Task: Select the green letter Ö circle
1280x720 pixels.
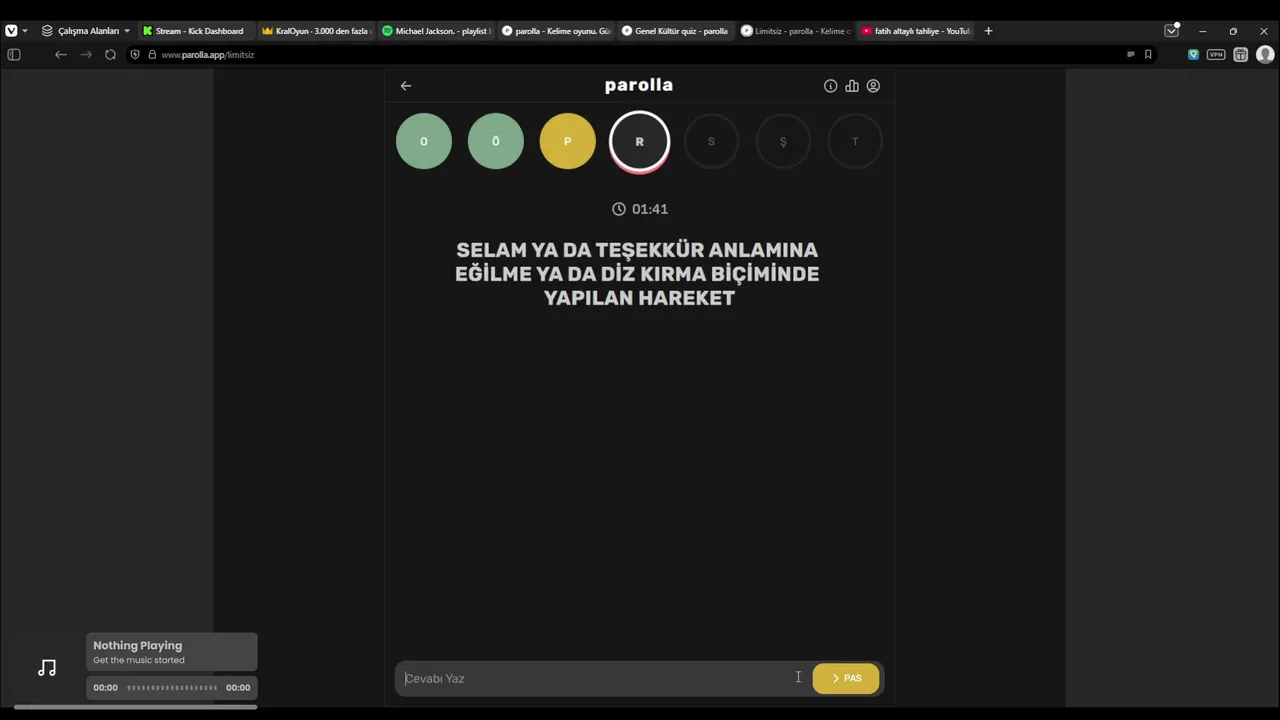Action: tap(496, 141)
